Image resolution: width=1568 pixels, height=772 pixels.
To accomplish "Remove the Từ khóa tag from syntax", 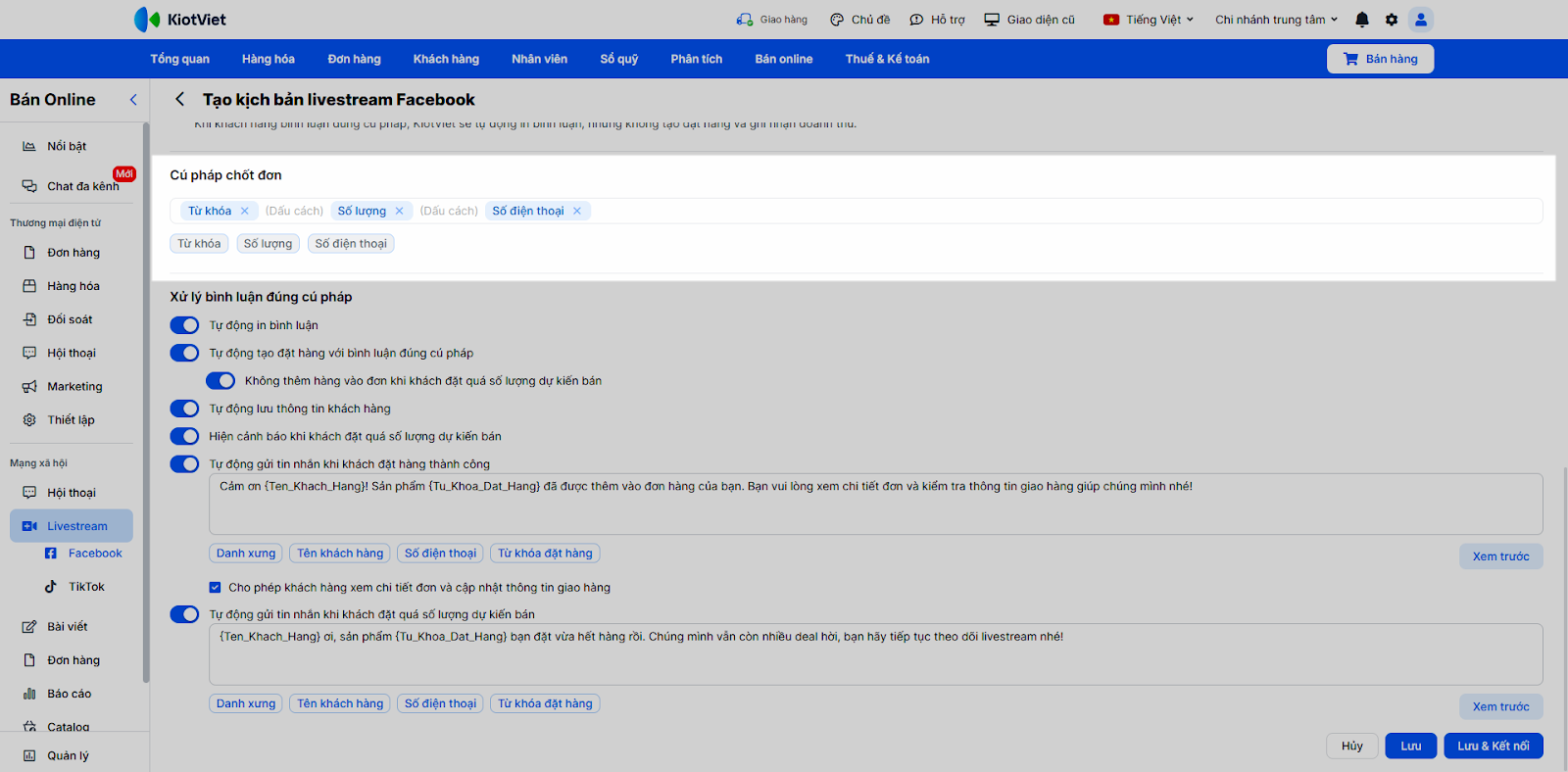I will pyautogui.click(x=245, y=211).
